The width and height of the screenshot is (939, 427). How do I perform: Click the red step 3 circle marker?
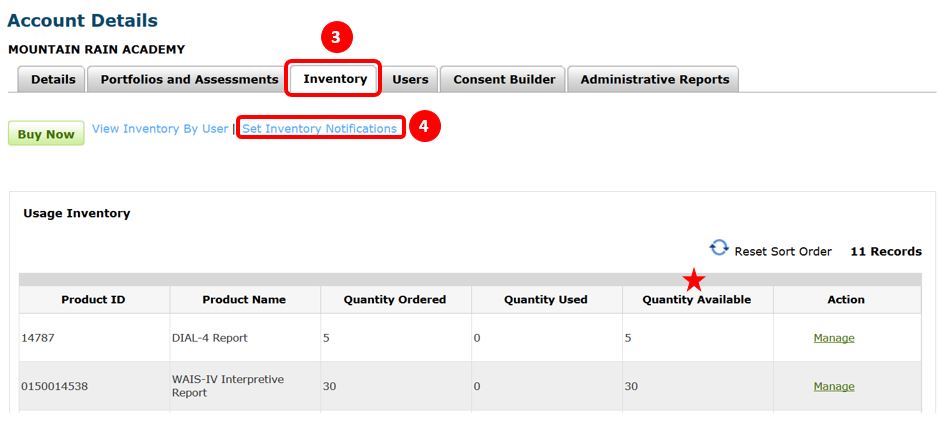tap(336, 38)
